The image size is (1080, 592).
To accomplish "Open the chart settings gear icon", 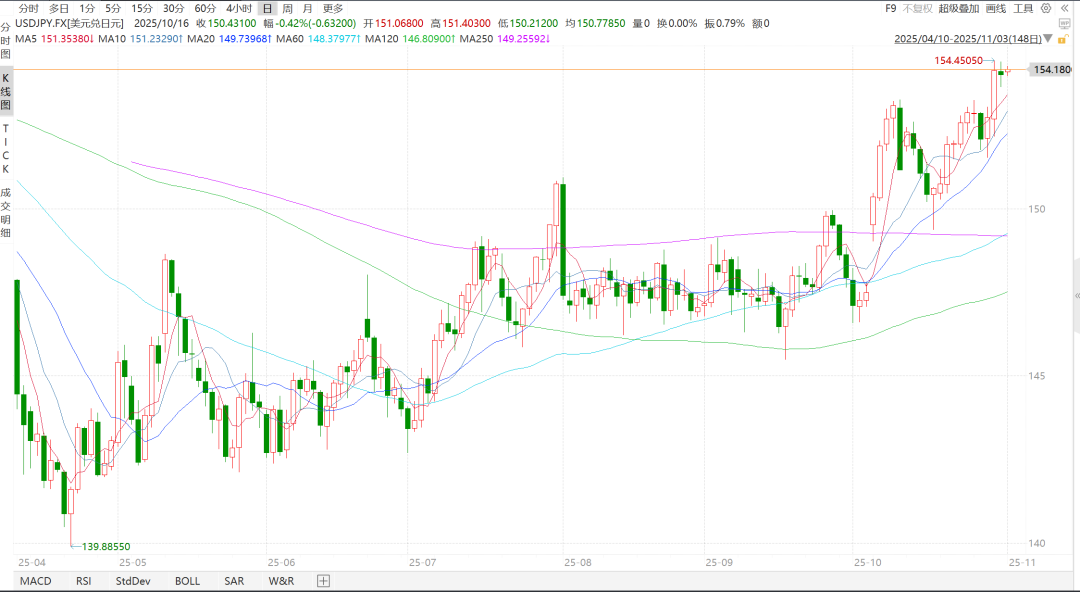I will click(x=1046, y=8).
